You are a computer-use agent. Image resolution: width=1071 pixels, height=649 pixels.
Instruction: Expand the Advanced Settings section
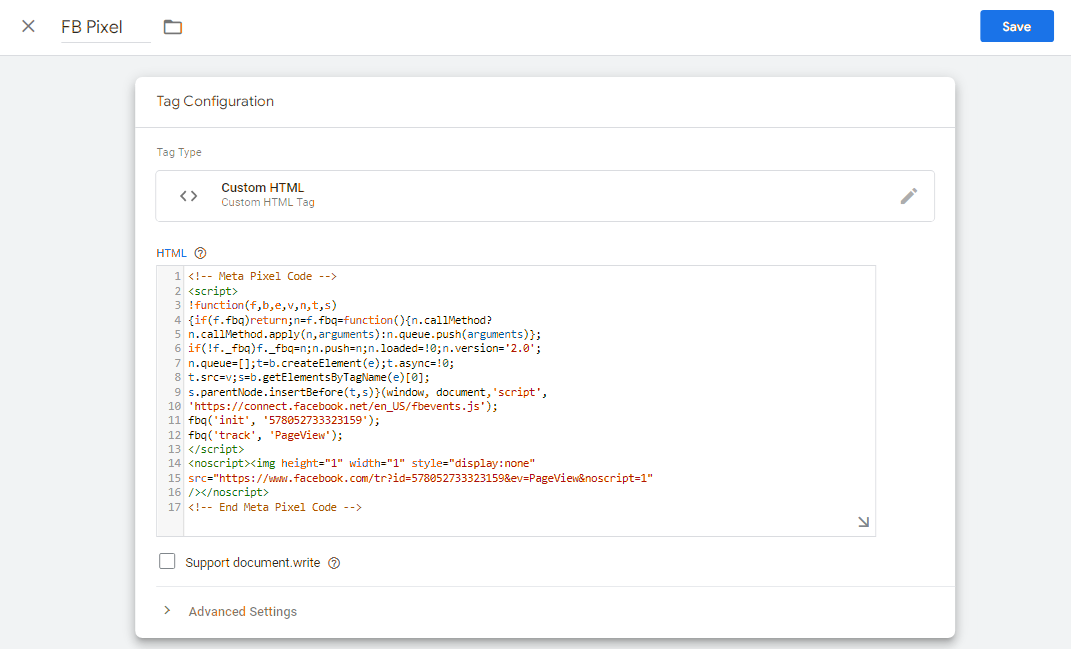[167, 611]
